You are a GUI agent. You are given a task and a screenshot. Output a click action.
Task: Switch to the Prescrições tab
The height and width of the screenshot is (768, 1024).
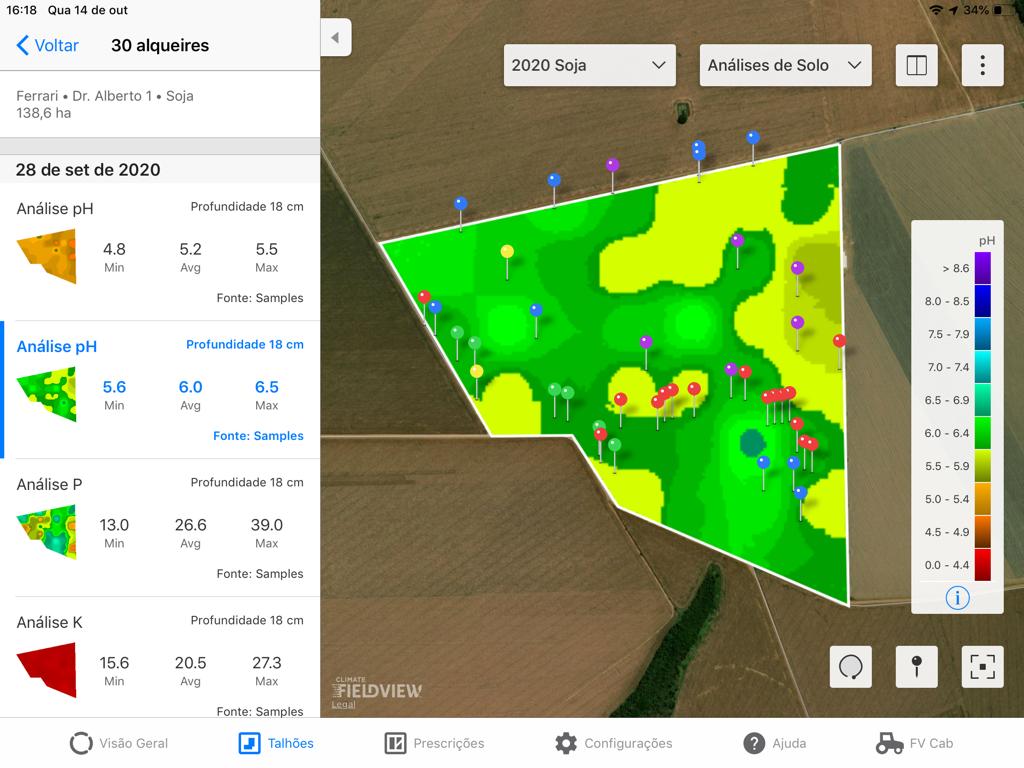435,743
